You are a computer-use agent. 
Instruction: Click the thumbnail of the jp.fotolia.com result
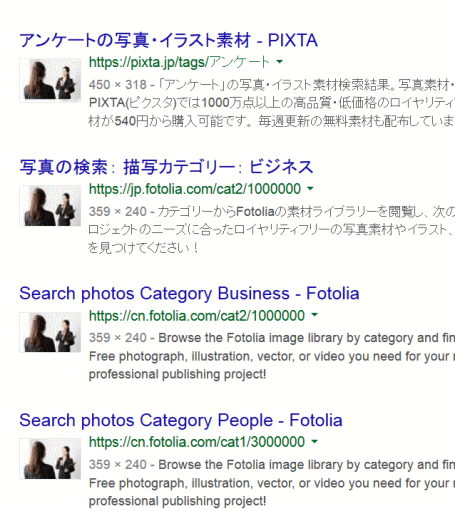[x=50, y=206]
